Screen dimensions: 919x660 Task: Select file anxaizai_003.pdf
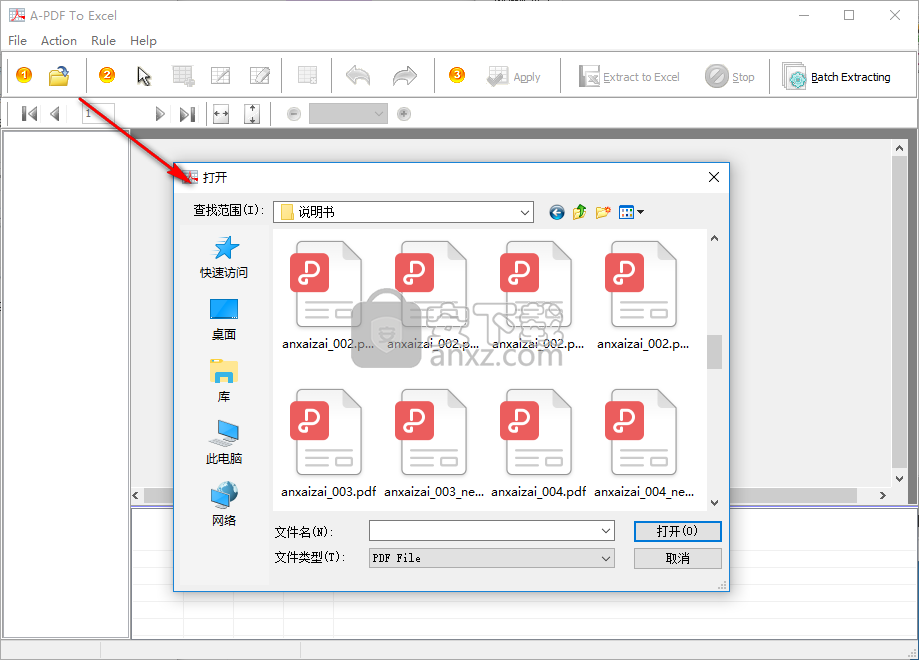(x=328, y=444)
